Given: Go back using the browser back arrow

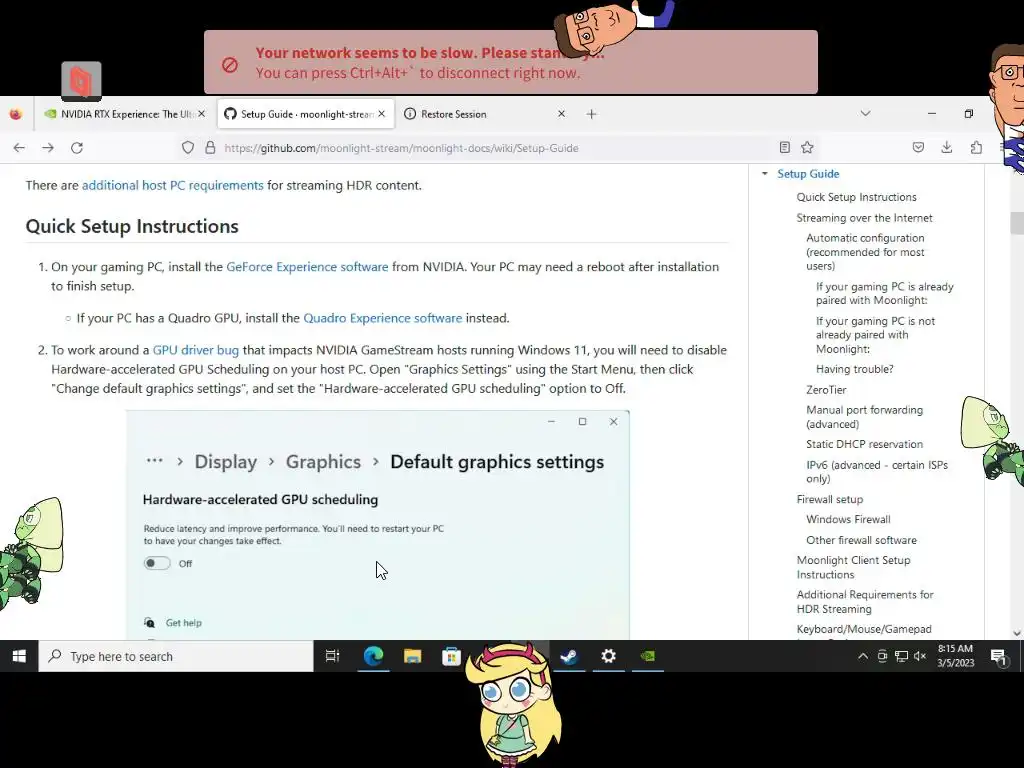Looking at the screenshot, I should pos(19,148).
